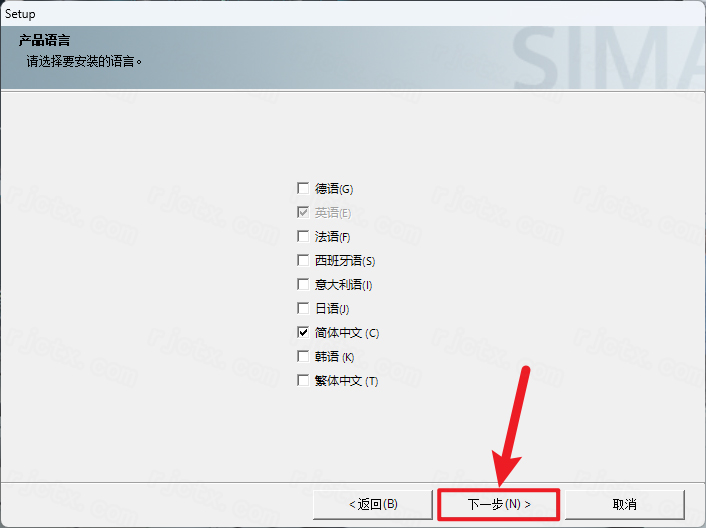Click the 繁体中文 (T) label text
Image resolution: width=706 pixels, height=528 pixels.
pos(346,380)
